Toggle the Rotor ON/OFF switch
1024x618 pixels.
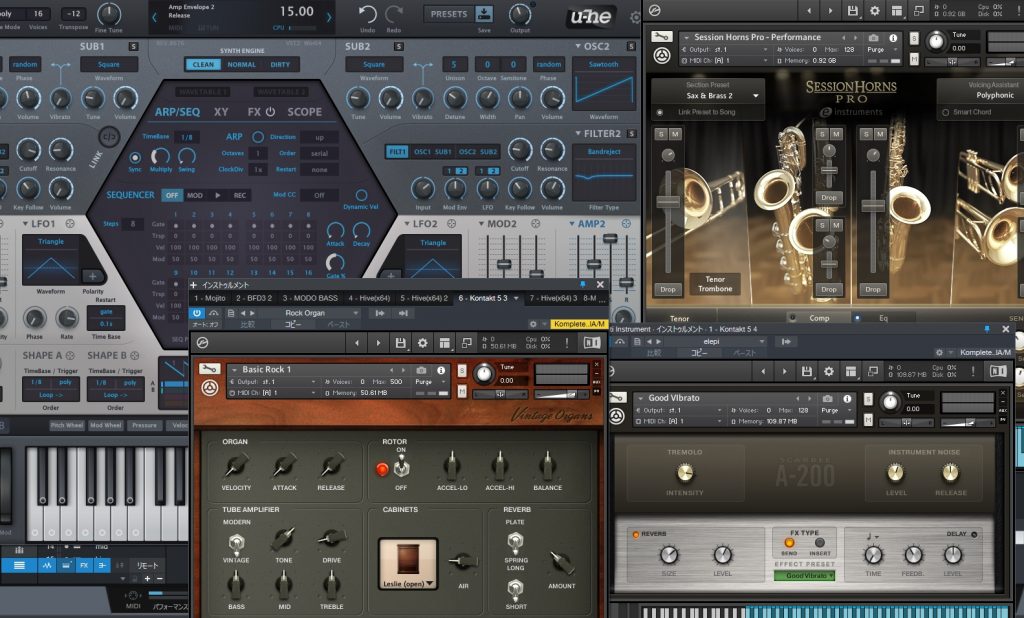(x=400, y=467)
